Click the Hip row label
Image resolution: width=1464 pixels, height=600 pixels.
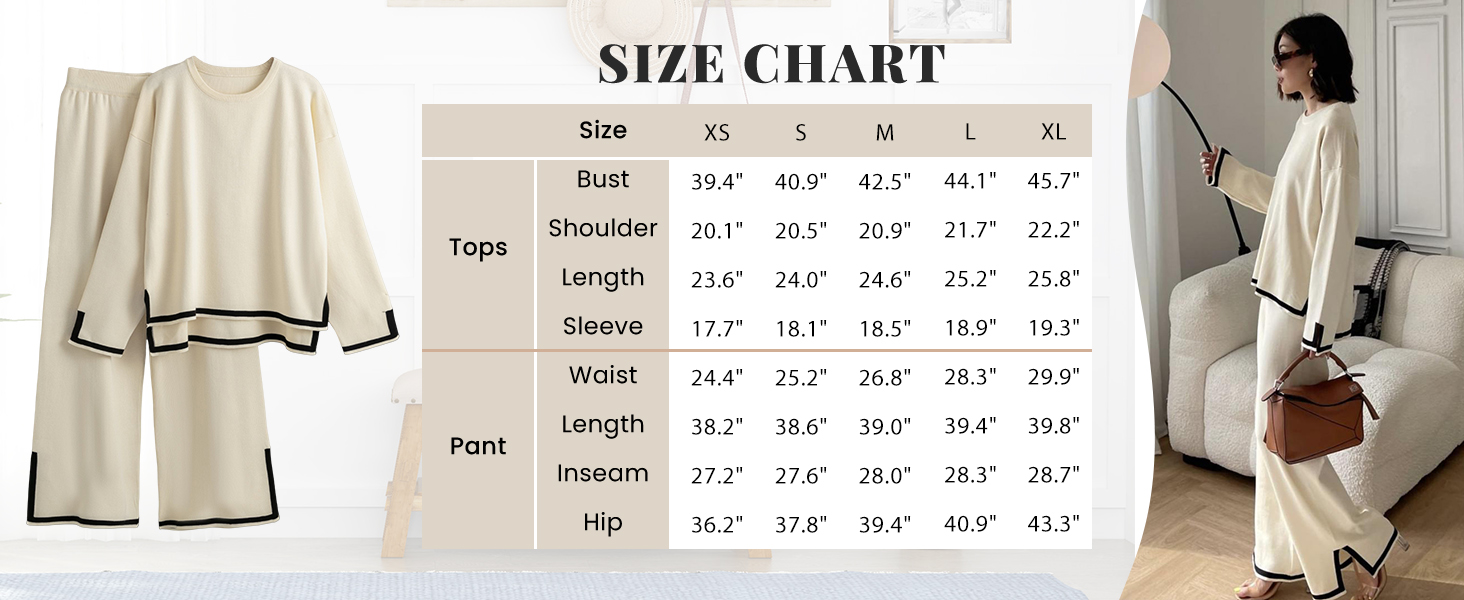click(x=603, y=523)
